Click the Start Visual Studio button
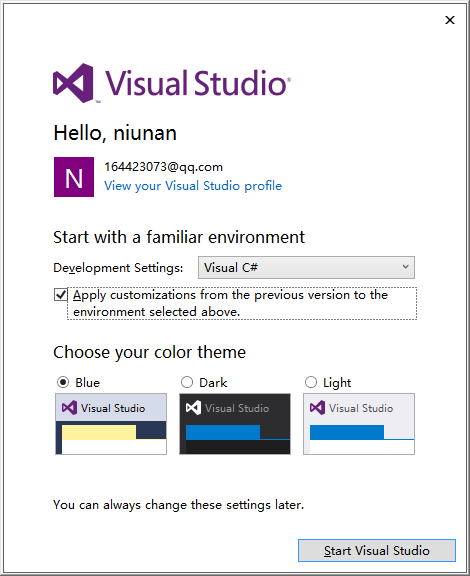 [x=377, y=550]
